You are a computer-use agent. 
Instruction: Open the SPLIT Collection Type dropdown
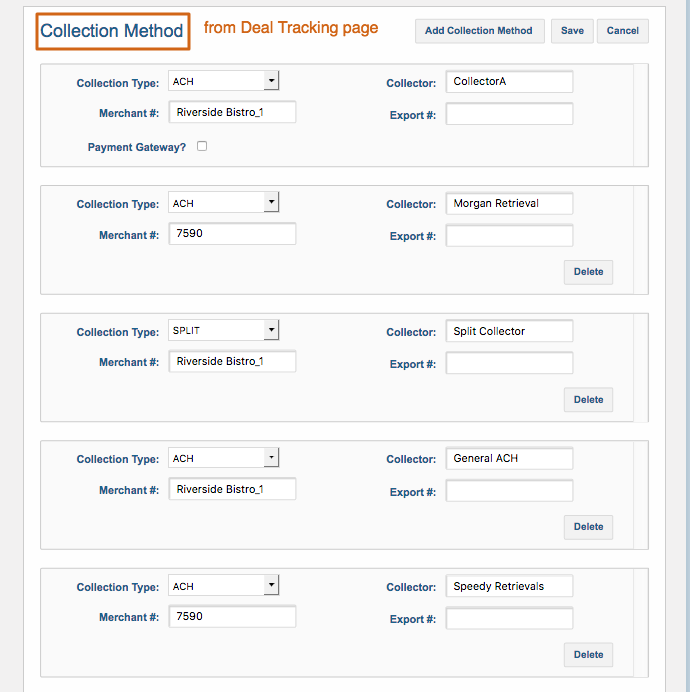point(223,330)
